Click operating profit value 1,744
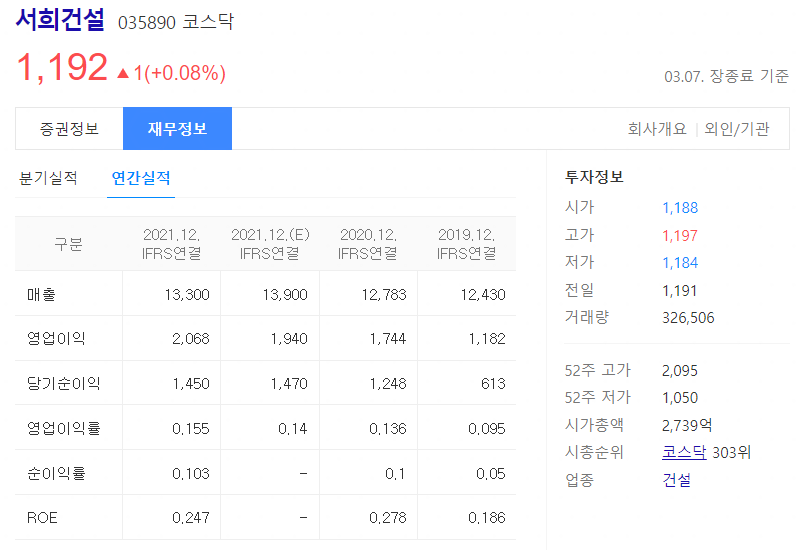This screenshot has height=550, width=800. (388, 339)
